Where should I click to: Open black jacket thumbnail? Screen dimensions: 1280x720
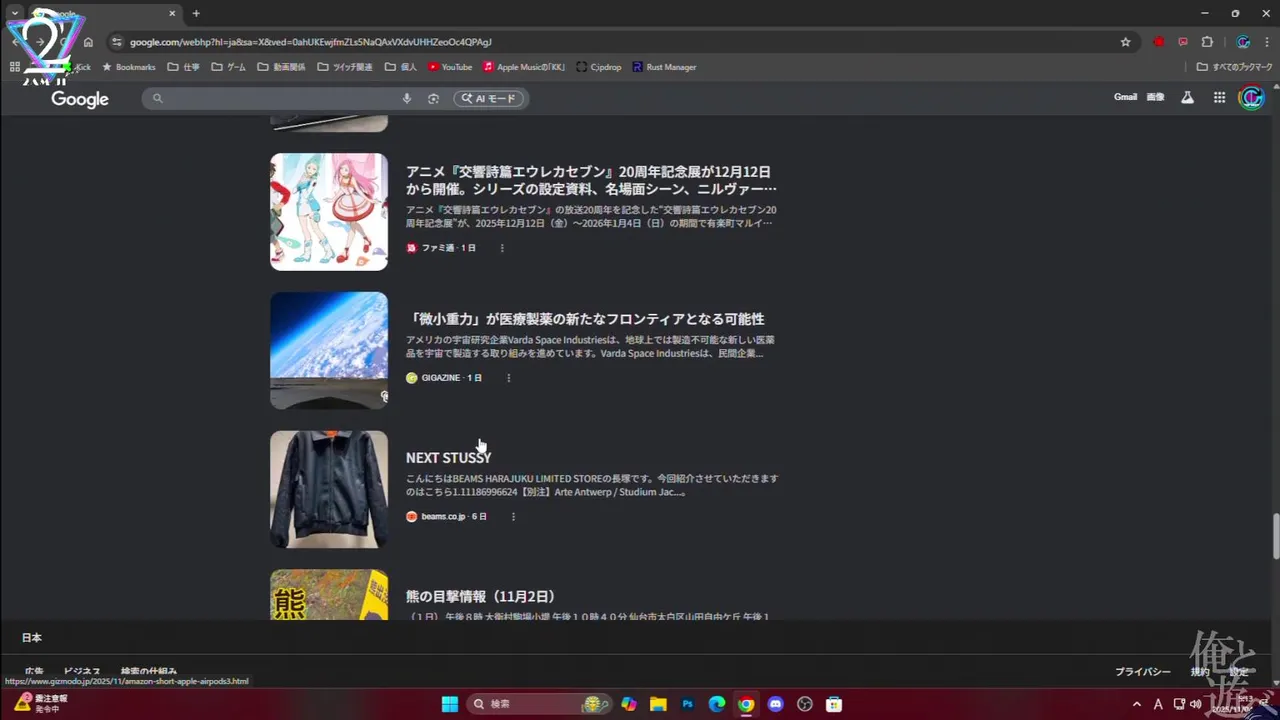click(329, 489)
